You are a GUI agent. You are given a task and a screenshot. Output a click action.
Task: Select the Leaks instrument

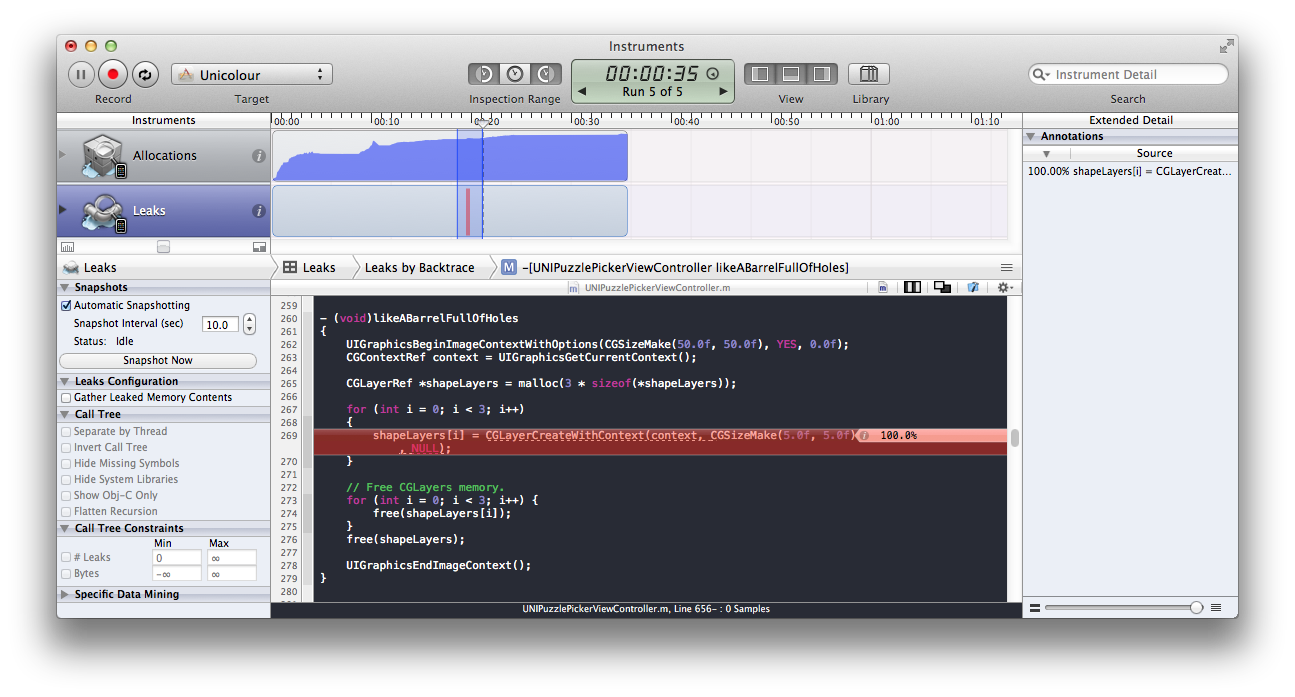click(164, 211)
